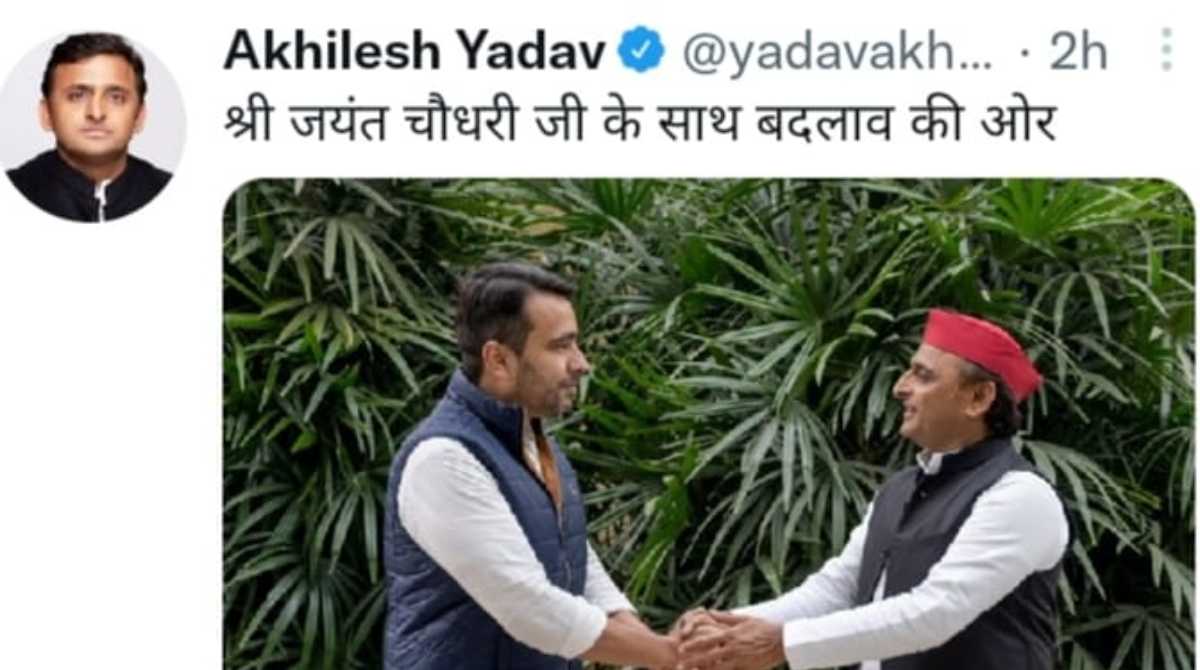The height and width of the screenshot is (670, 1200).
Task: Click the separator dot before 2h
Action: [1024, 52]
